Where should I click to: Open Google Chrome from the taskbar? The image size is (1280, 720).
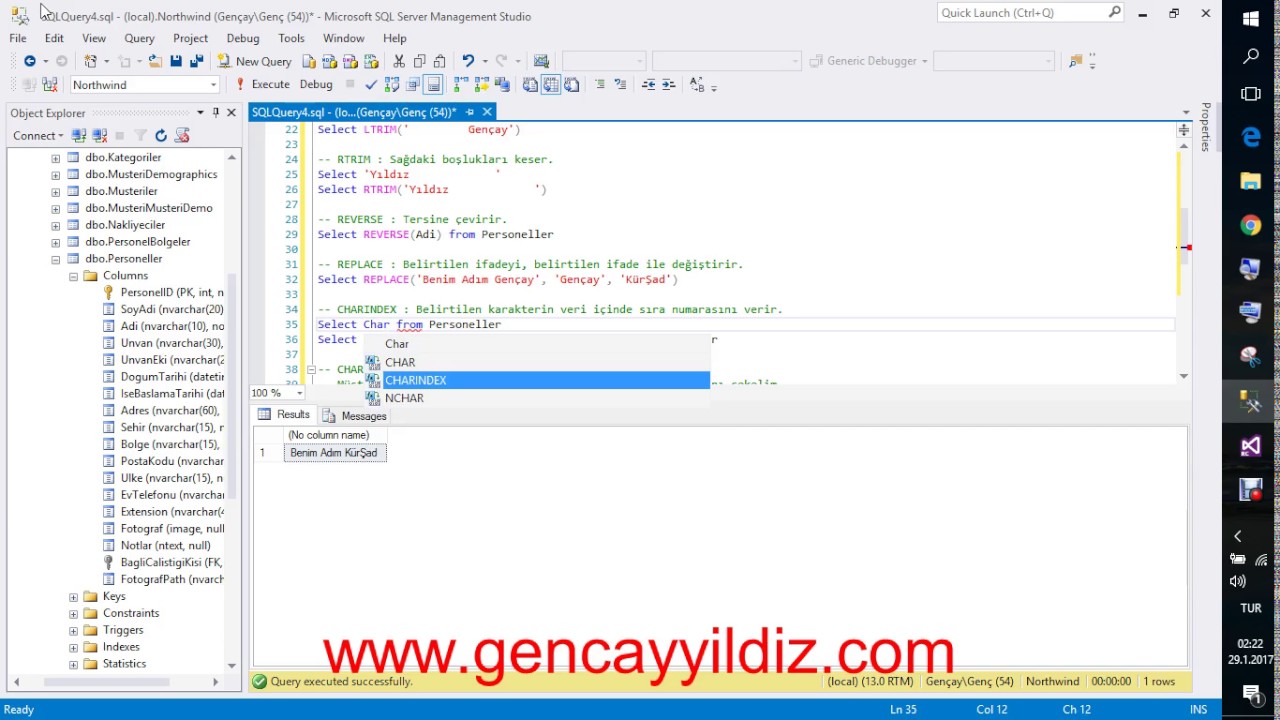click(1251, 225)
